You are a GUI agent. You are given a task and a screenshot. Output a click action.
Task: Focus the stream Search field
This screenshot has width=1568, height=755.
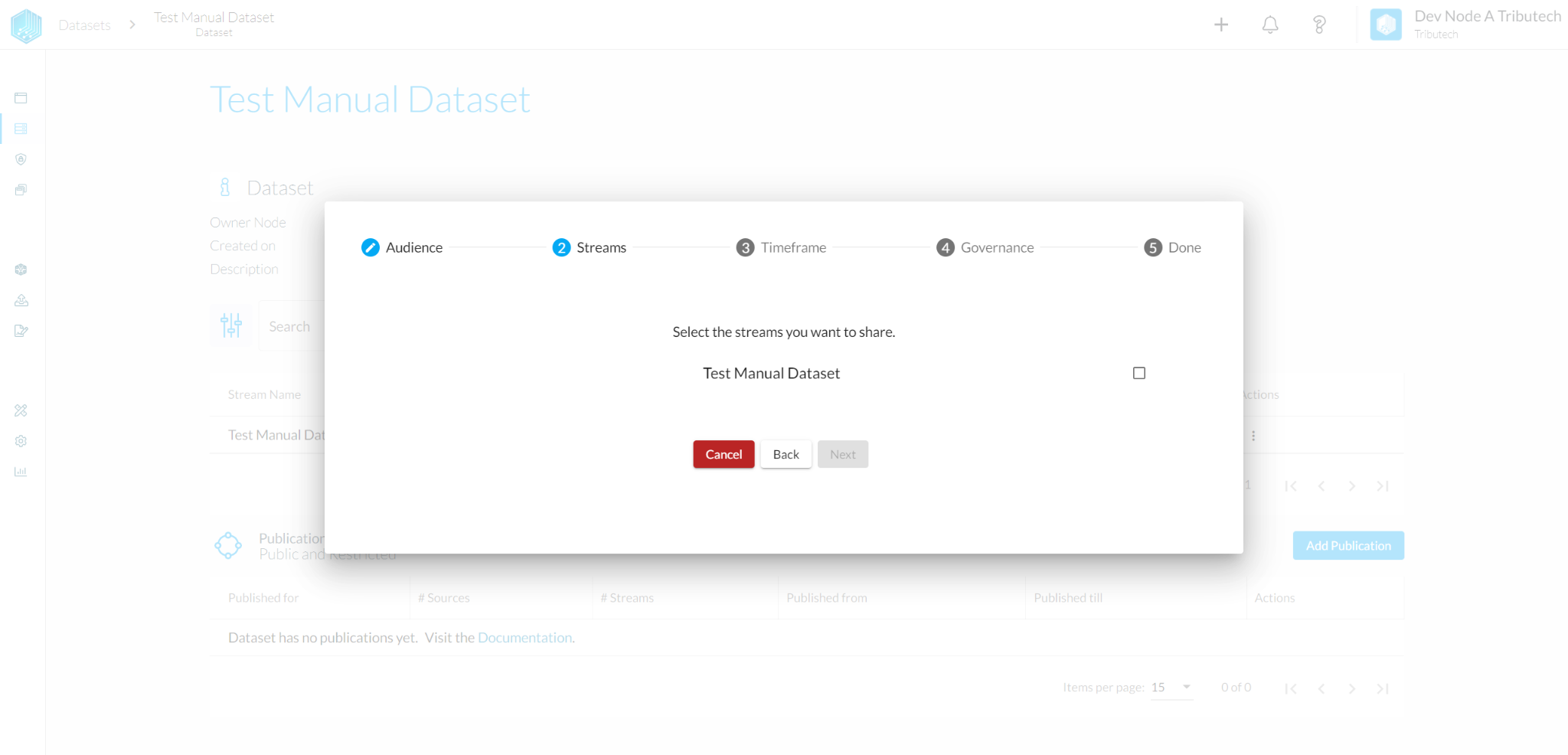292,326
